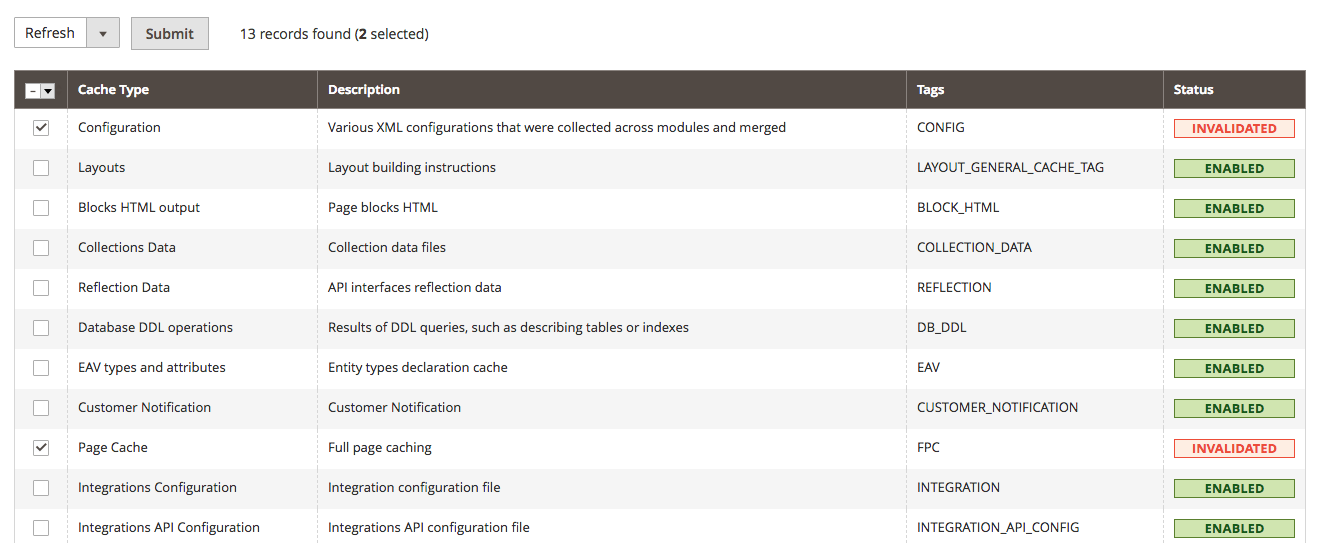Check the Layouts cache checkbox
Viewport: 1330px width, 543px height.
[x=41, y=168]
